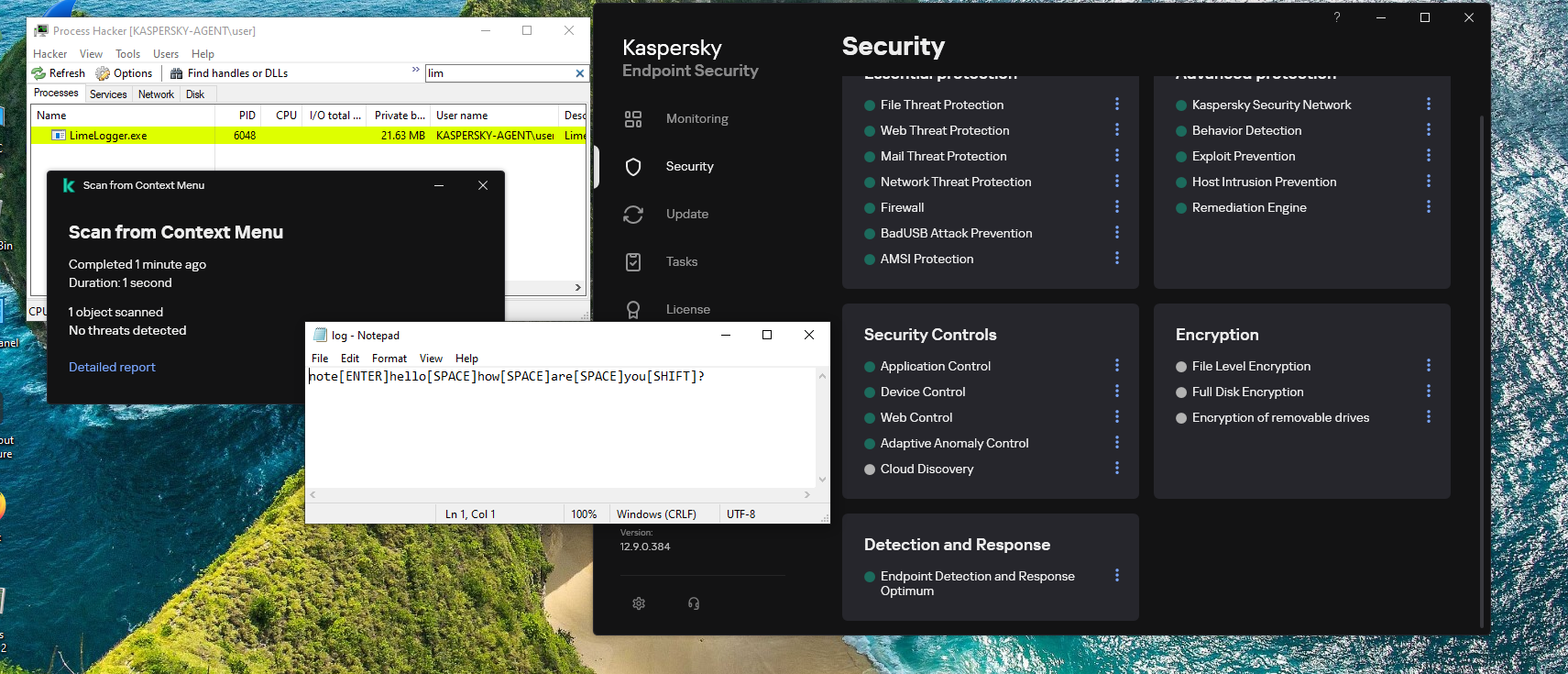Click the version number 12.9.0.384
Viewport: 1568px width, 674px height.
click(x=645, y=547)
